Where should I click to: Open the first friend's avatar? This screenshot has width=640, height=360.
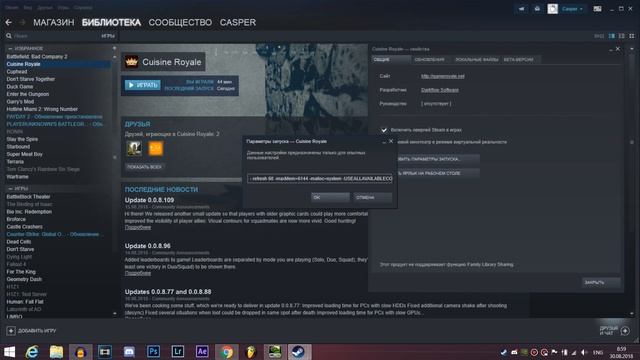point(134,148)
